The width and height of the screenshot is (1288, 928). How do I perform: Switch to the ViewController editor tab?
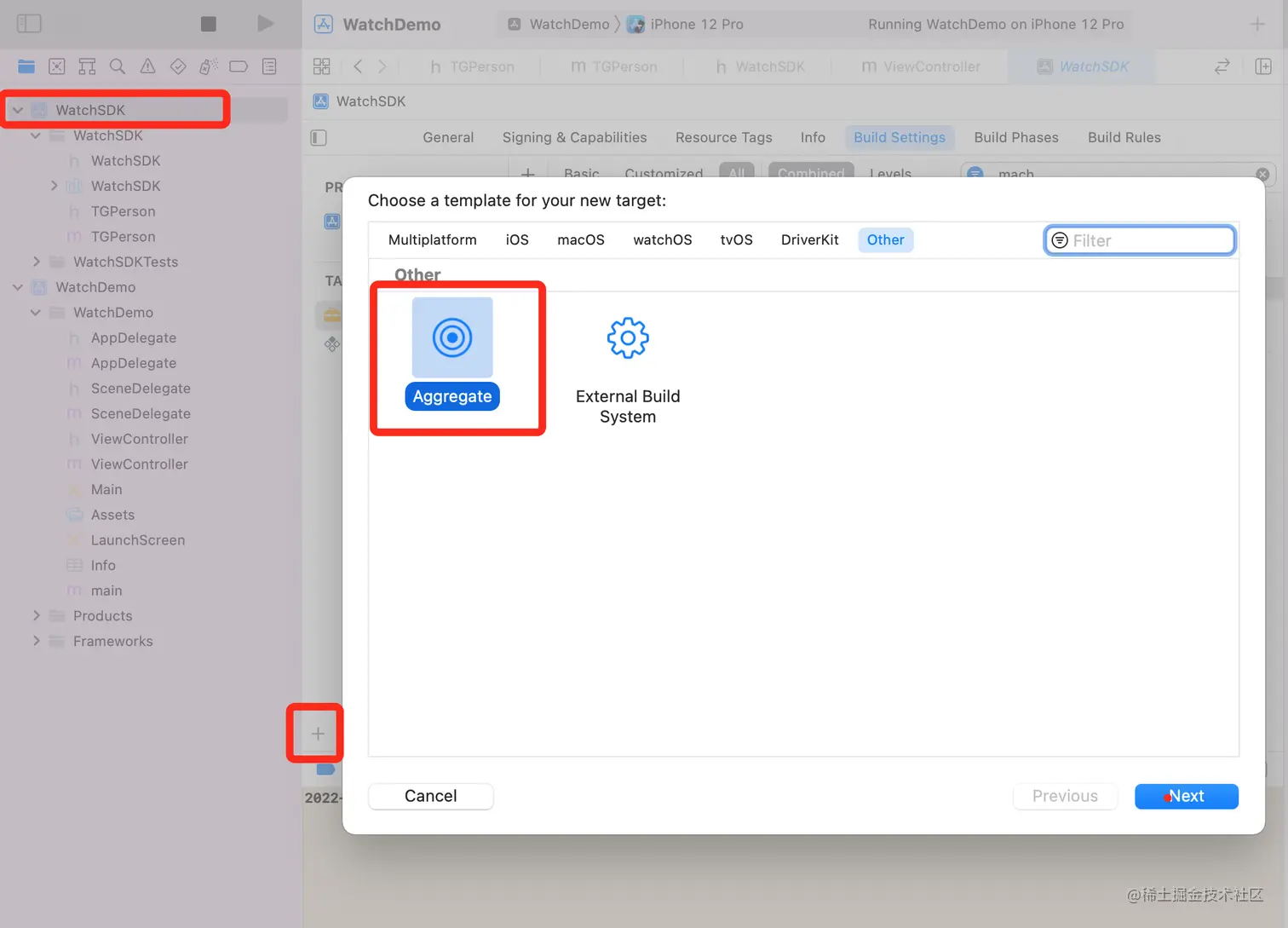pyautogui.click(x=920, y=66)
